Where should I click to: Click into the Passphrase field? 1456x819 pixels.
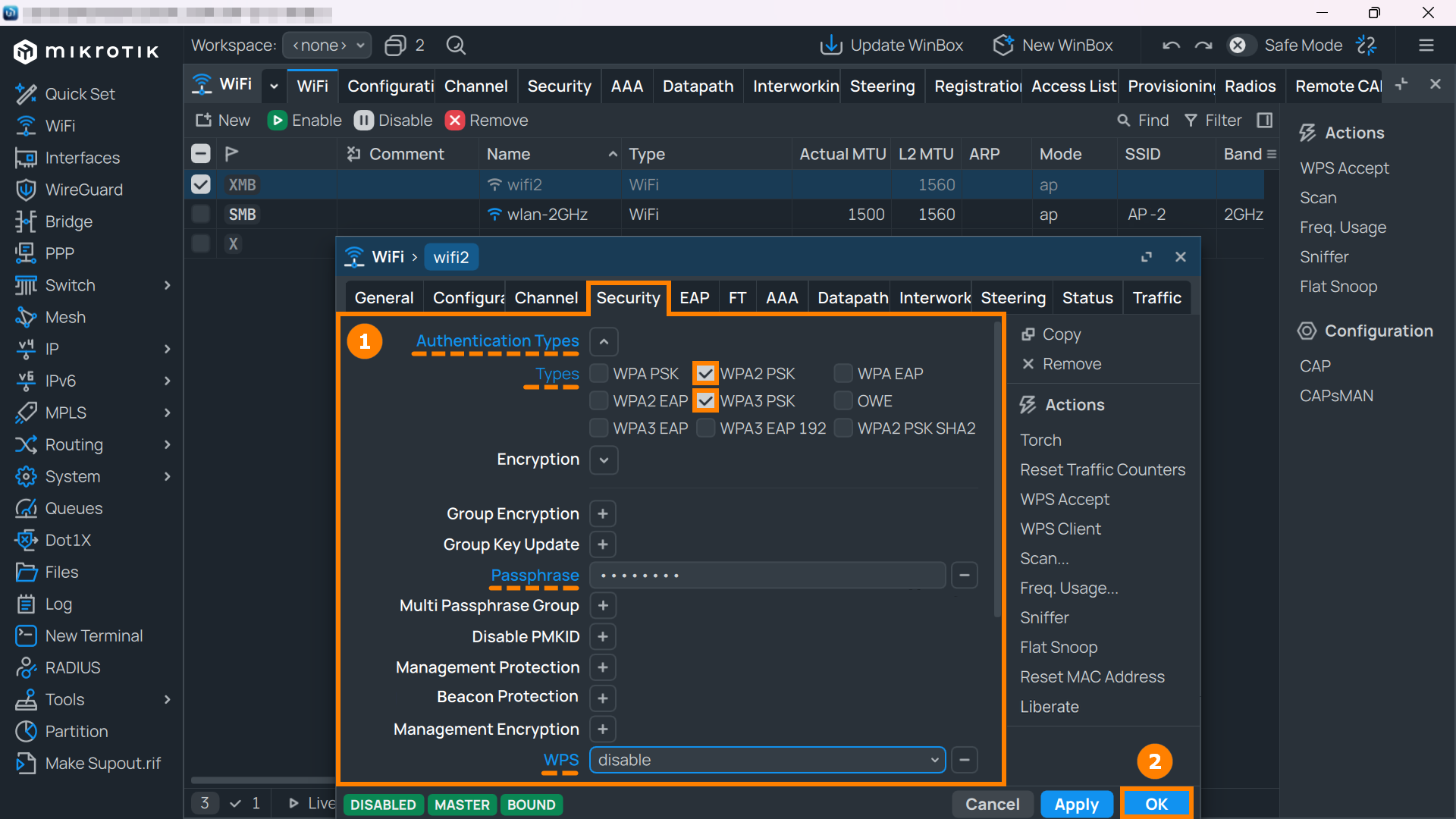(767, 576)
